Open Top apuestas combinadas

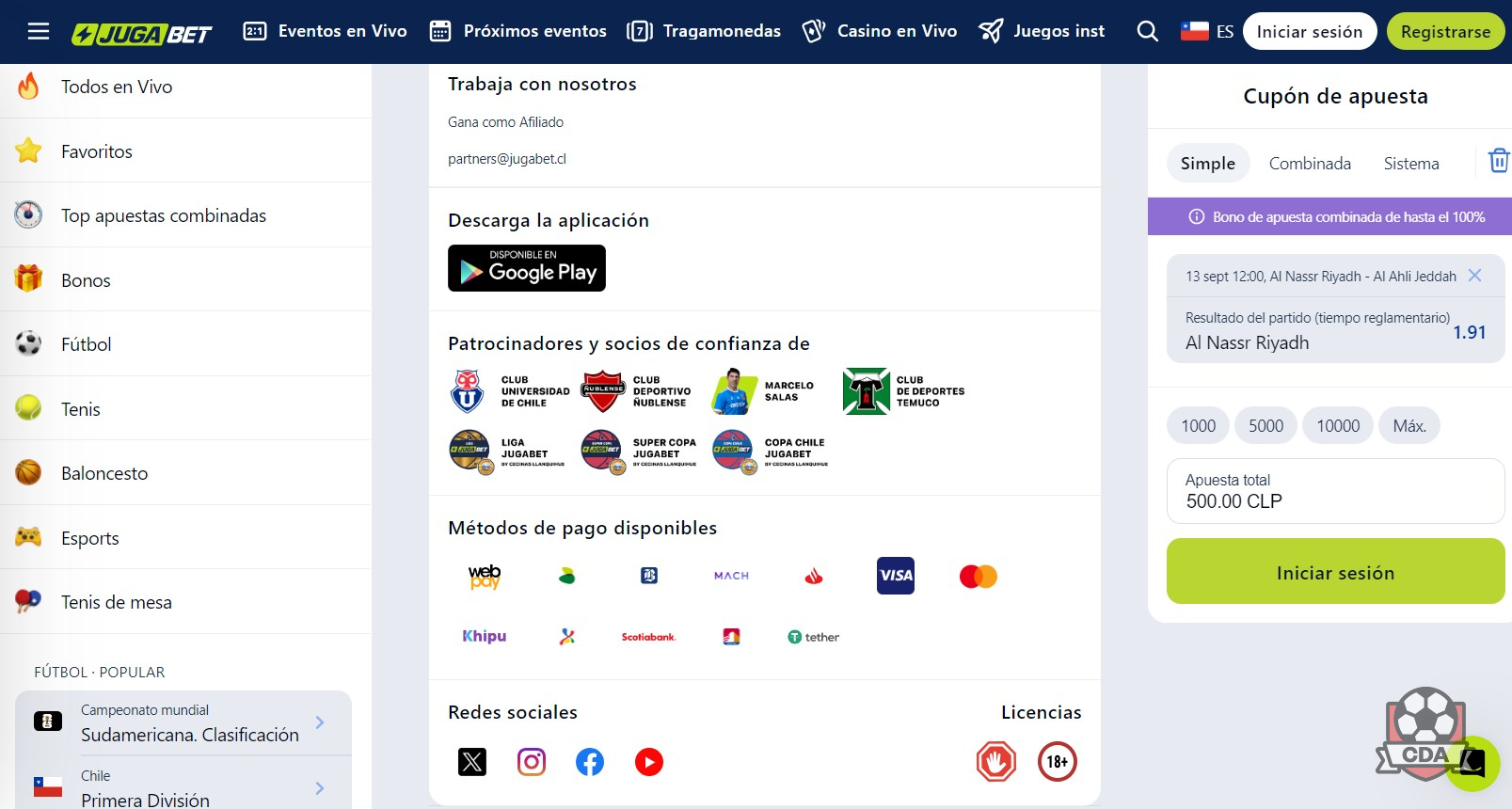click(186, 215)
